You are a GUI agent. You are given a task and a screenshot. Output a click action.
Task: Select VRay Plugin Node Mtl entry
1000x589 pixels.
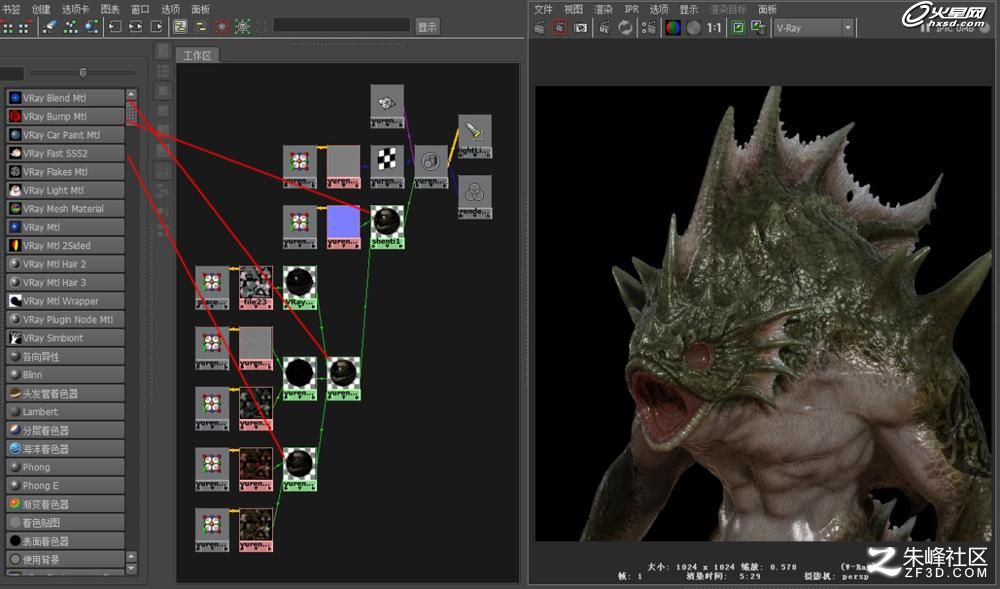click(x=65, y=319)
